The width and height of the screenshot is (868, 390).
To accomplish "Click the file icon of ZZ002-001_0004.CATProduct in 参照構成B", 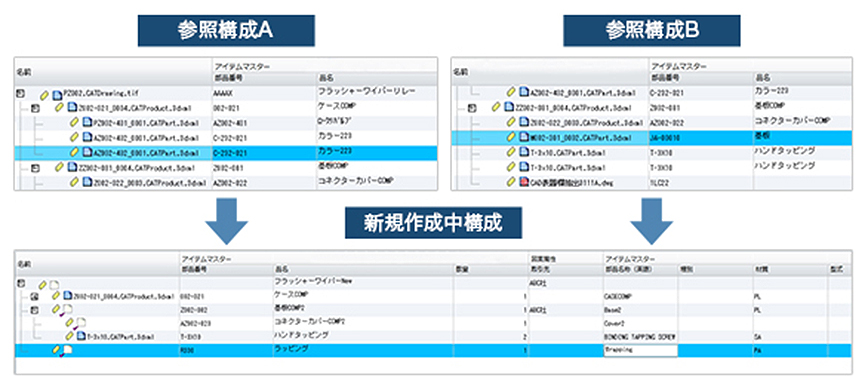I will [509, 108].
